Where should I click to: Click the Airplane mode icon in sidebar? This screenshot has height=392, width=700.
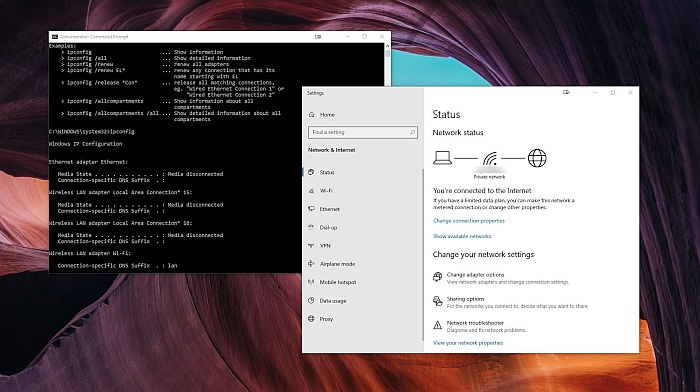311,264
